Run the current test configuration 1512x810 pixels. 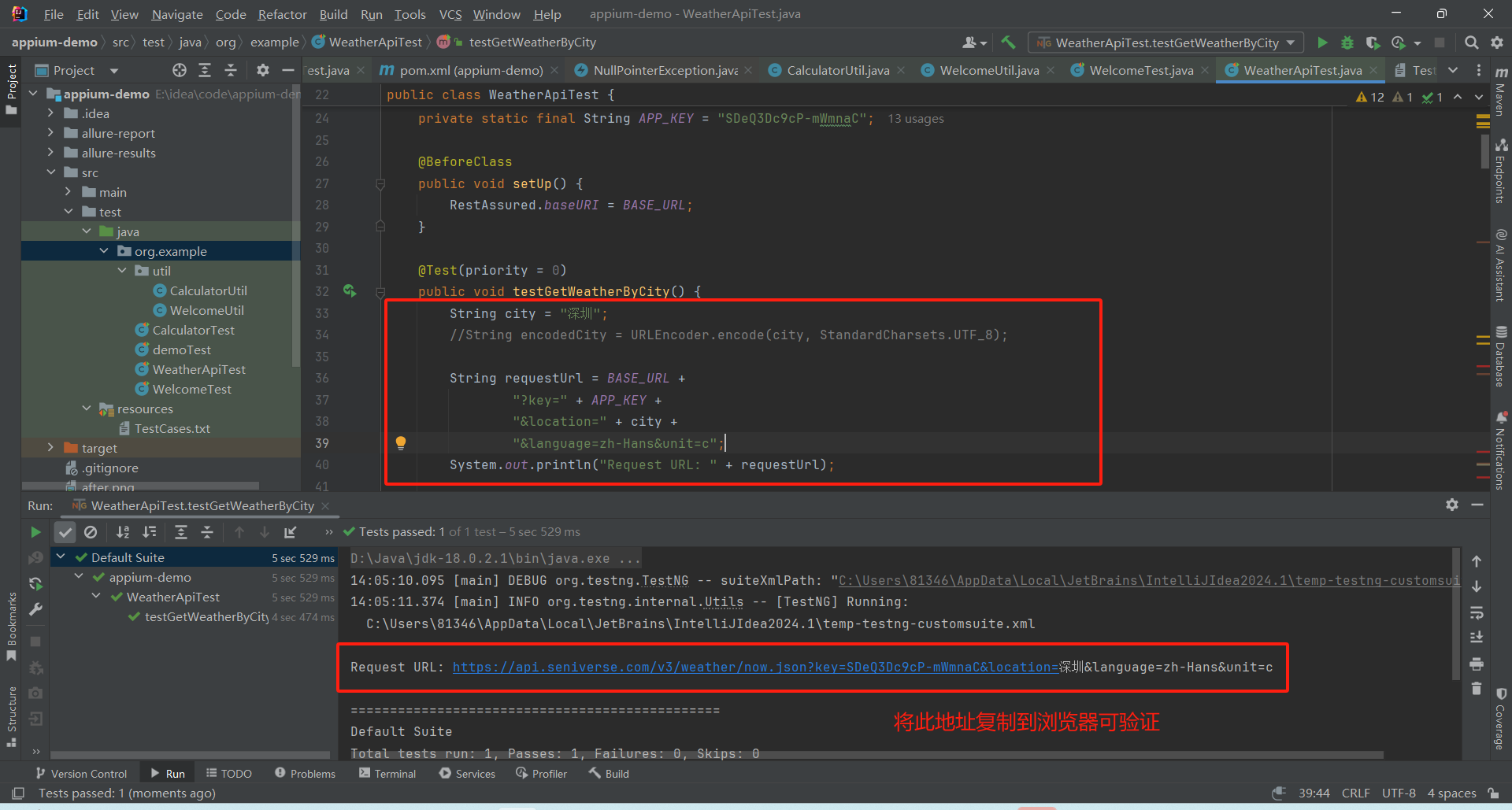point(1322,43)
